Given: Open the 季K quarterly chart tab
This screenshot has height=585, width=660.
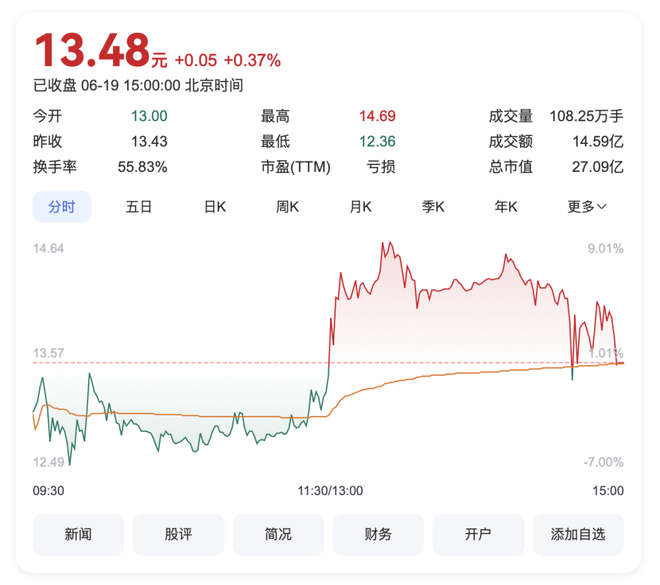Looking at the screenshot, I should click(x=433, y=207).
